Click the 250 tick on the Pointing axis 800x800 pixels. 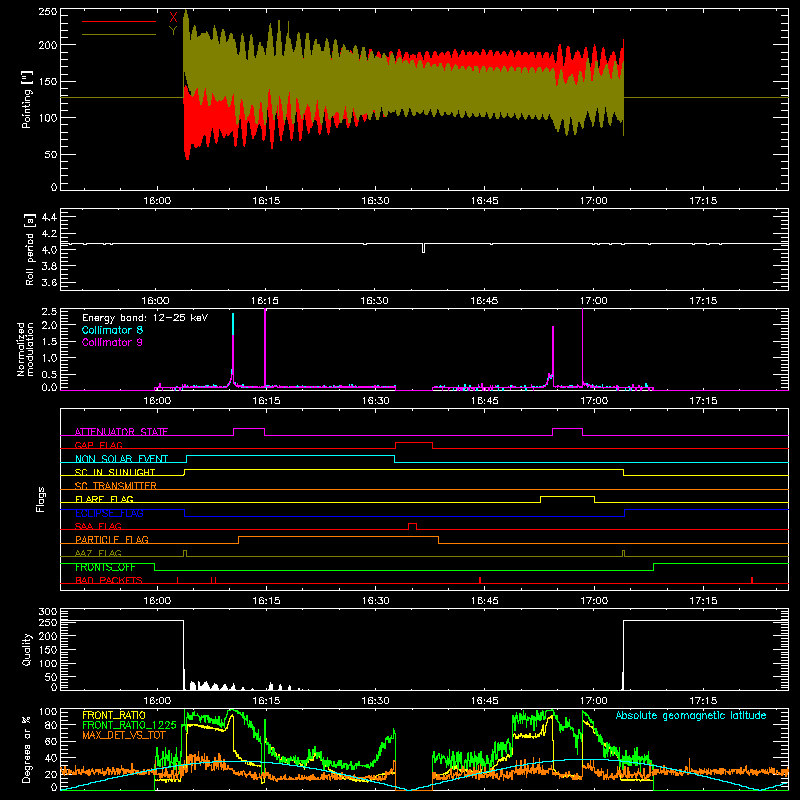coord(48,12)
